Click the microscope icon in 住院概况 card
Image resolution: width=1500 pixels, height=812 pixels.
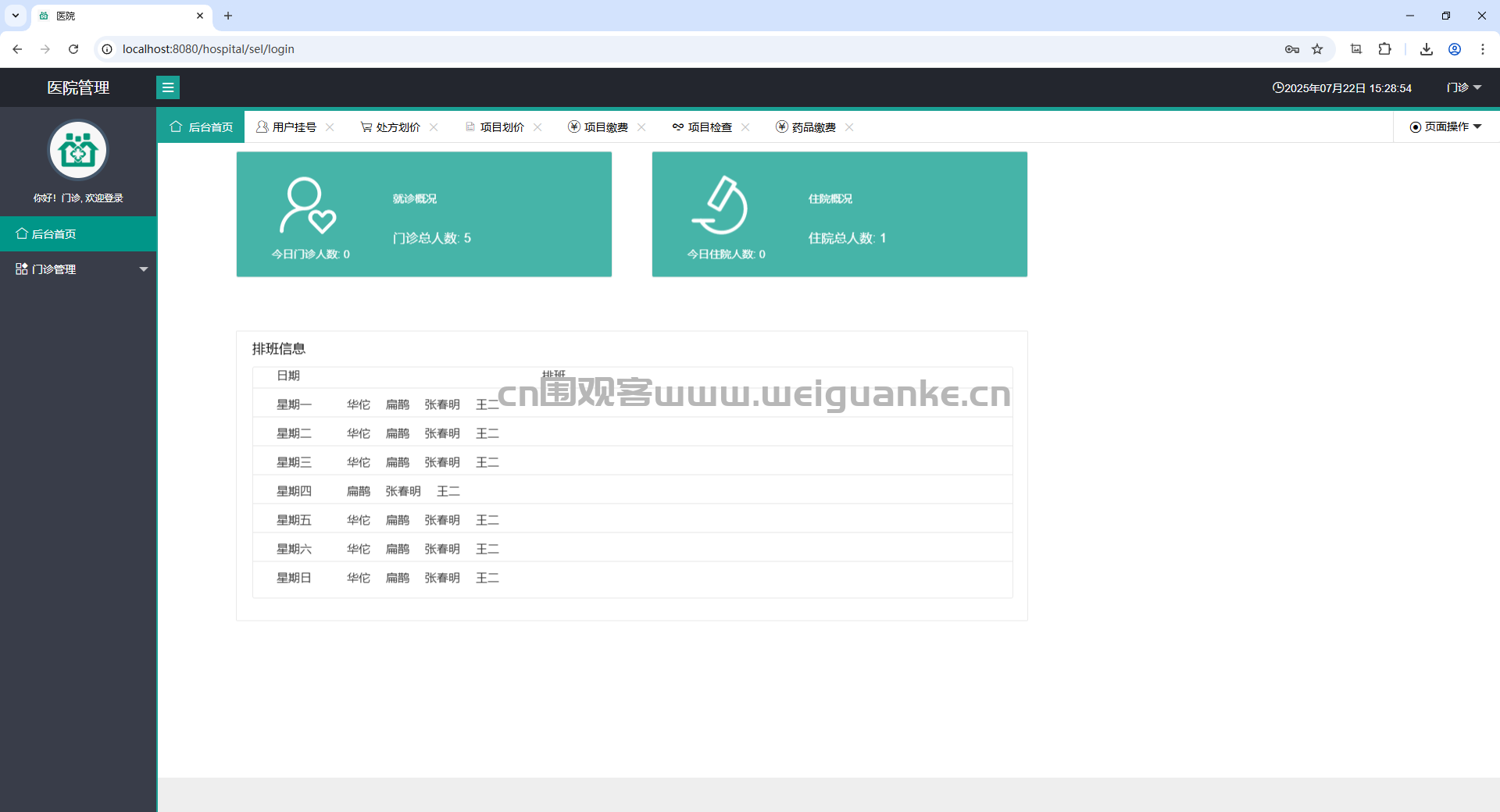720,205
